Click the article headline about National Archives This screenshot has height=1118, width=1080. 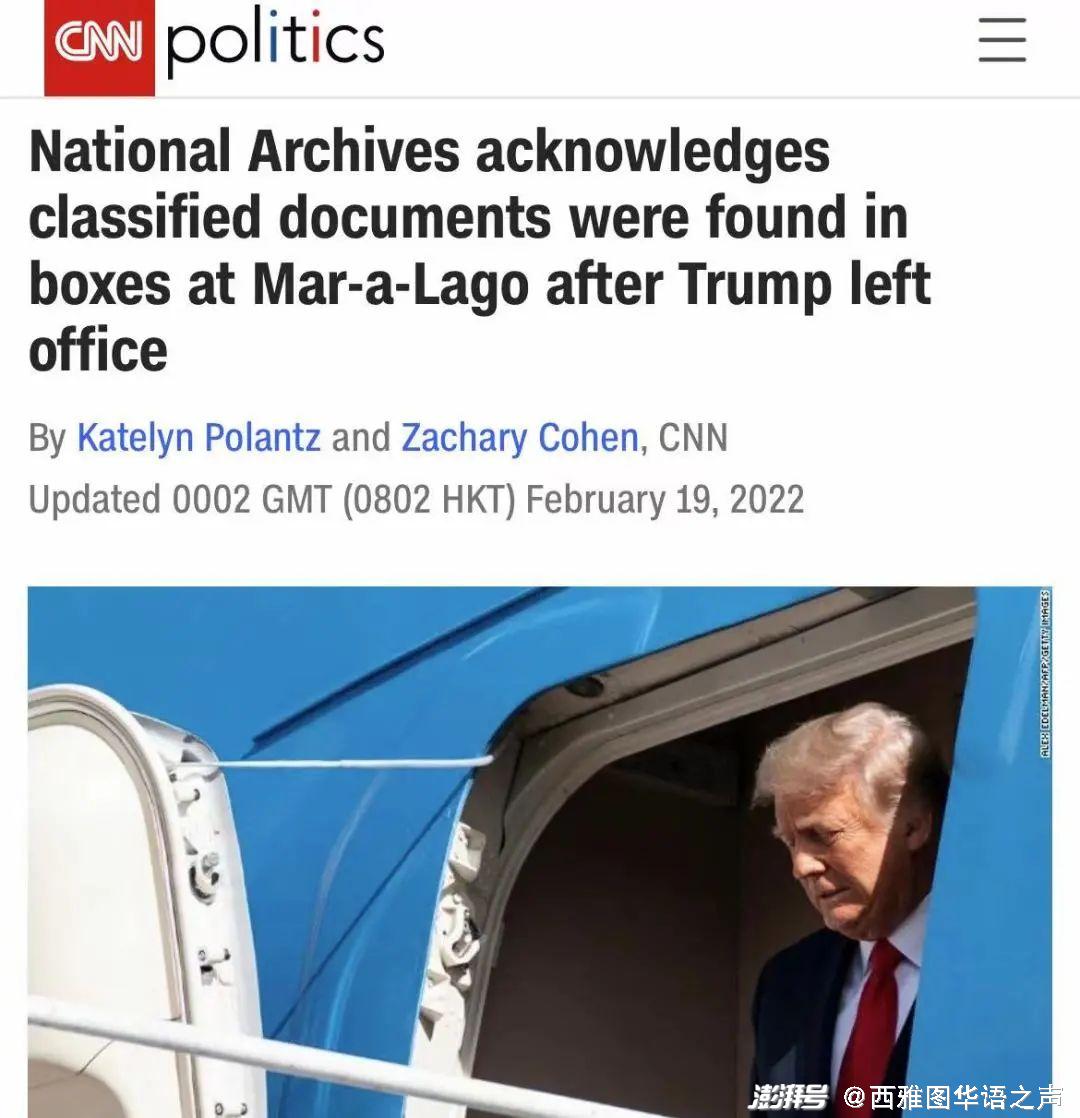480,250
